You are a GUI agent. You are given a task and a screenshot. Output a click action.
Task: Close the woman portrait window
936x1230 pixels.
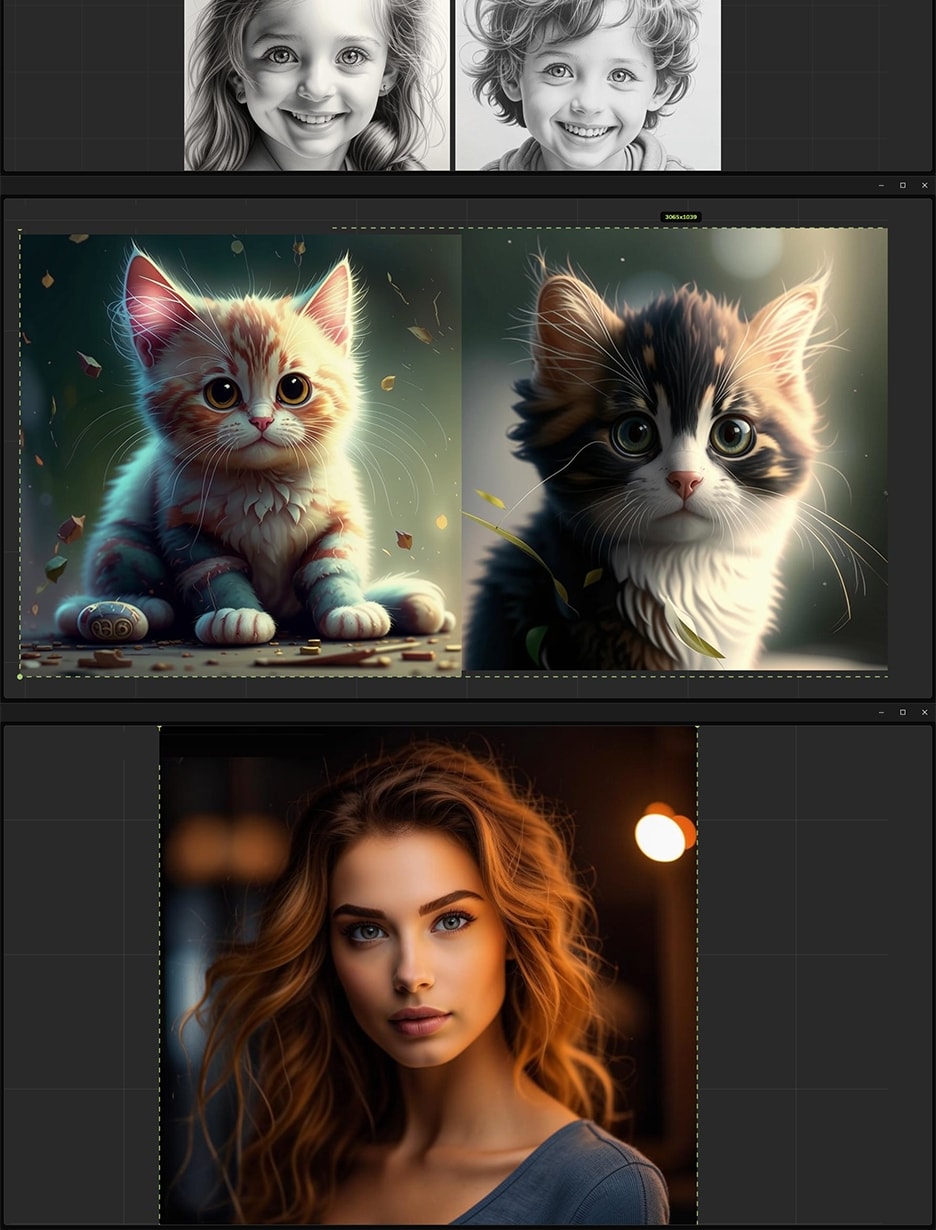pos(924,712)
